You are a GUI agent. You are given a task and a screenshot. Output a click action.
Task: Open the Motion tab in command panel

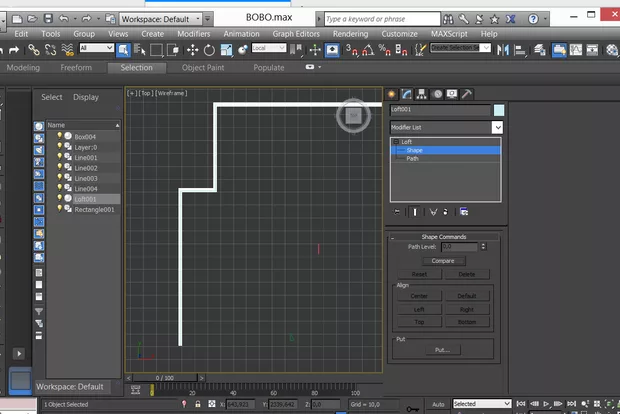[x=437, y=93]
